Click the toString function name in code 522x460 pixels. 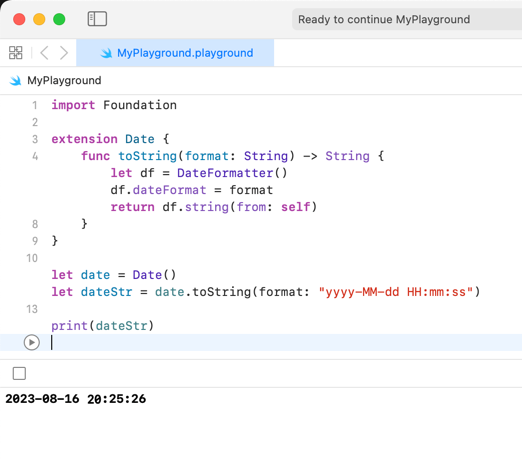coord(147,156)
